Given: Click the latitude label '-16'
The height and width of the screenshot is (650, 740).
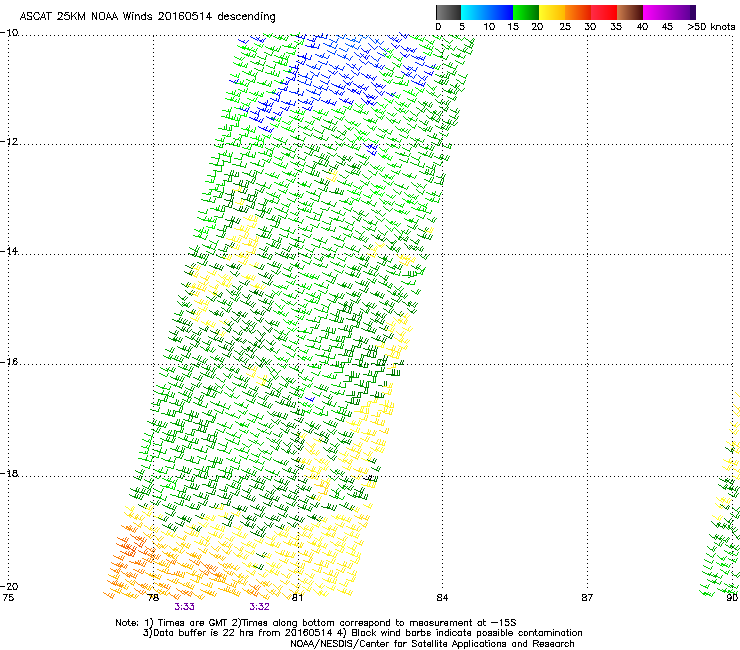Looking at the screenshot, I should (x=9, y=362).
